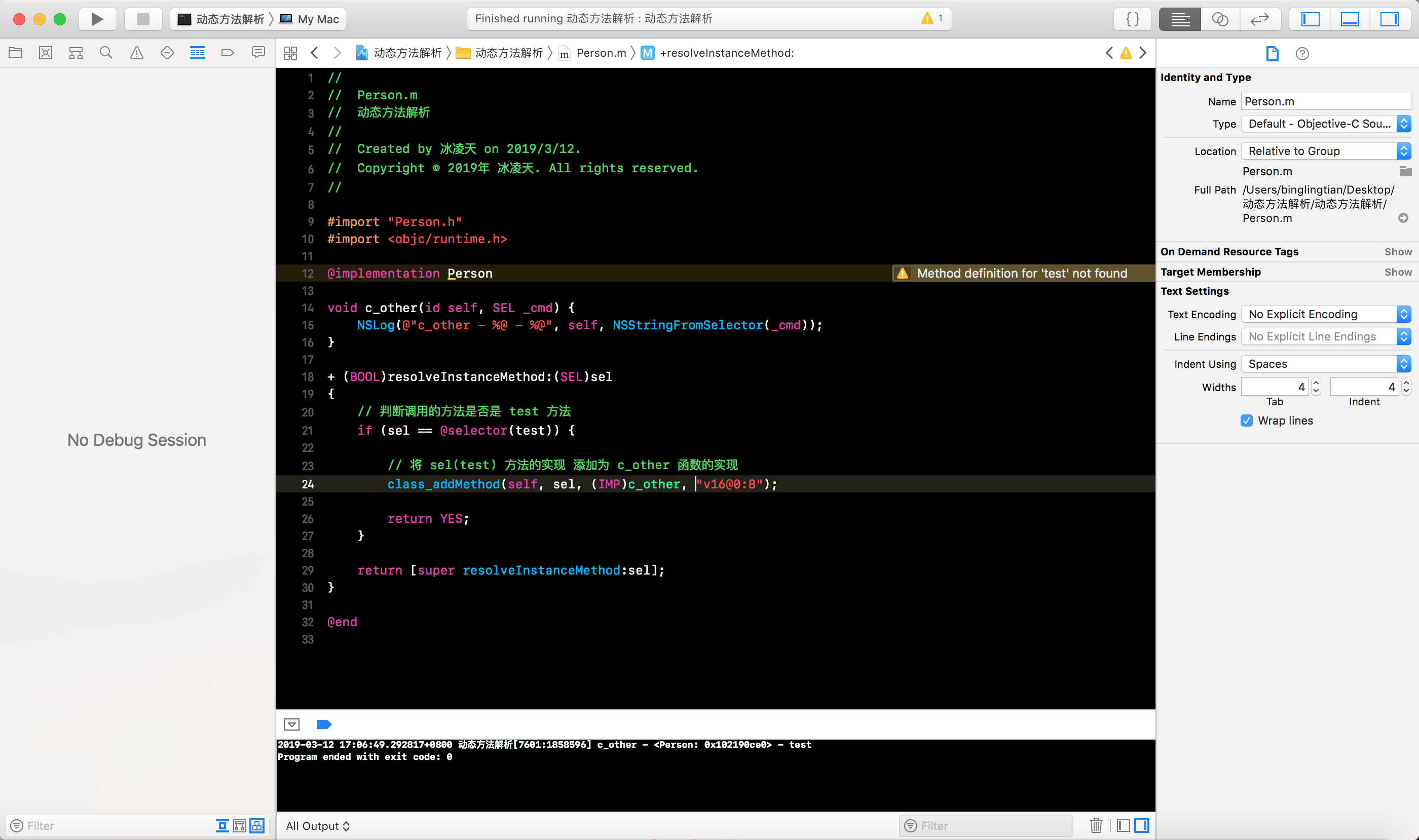Open the Quick Help inspector icon
This screenshot has width=1419, height=840.
(1302, 54)
